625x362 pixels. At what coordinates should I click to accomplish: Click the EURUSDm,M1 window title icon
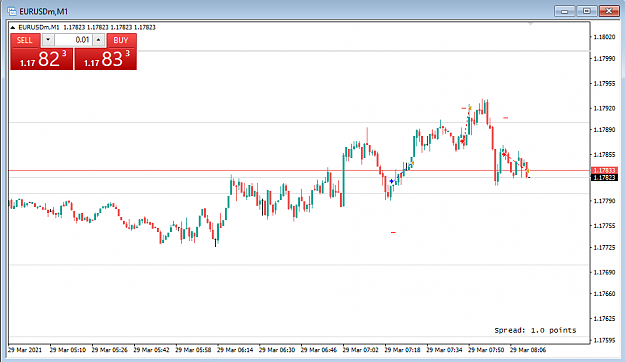(12, 11)
